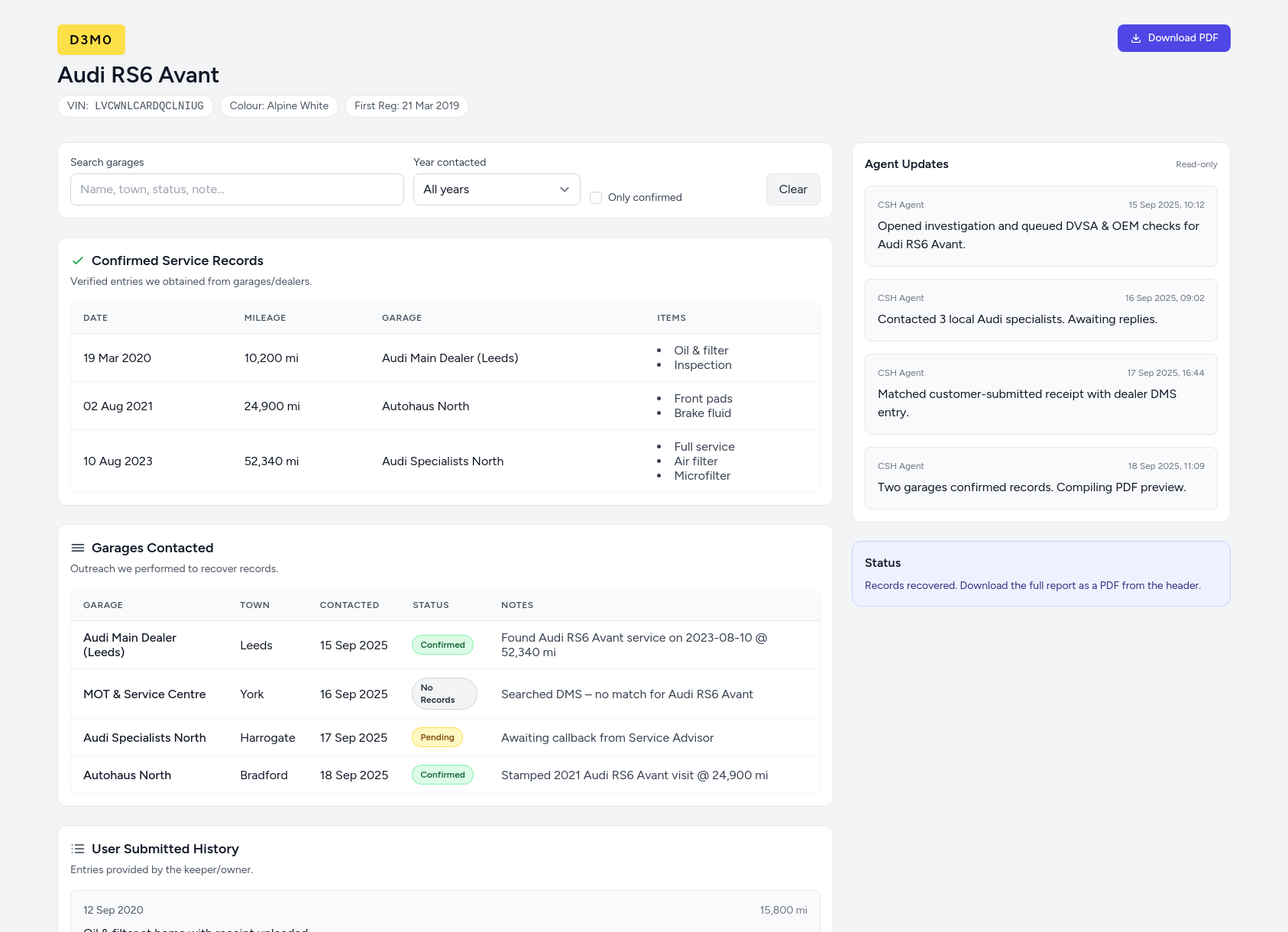This screenshot has height=932, width=1288.
Task: Click the Pending status badge for Audi Specialists North
Action: (437, 737)
